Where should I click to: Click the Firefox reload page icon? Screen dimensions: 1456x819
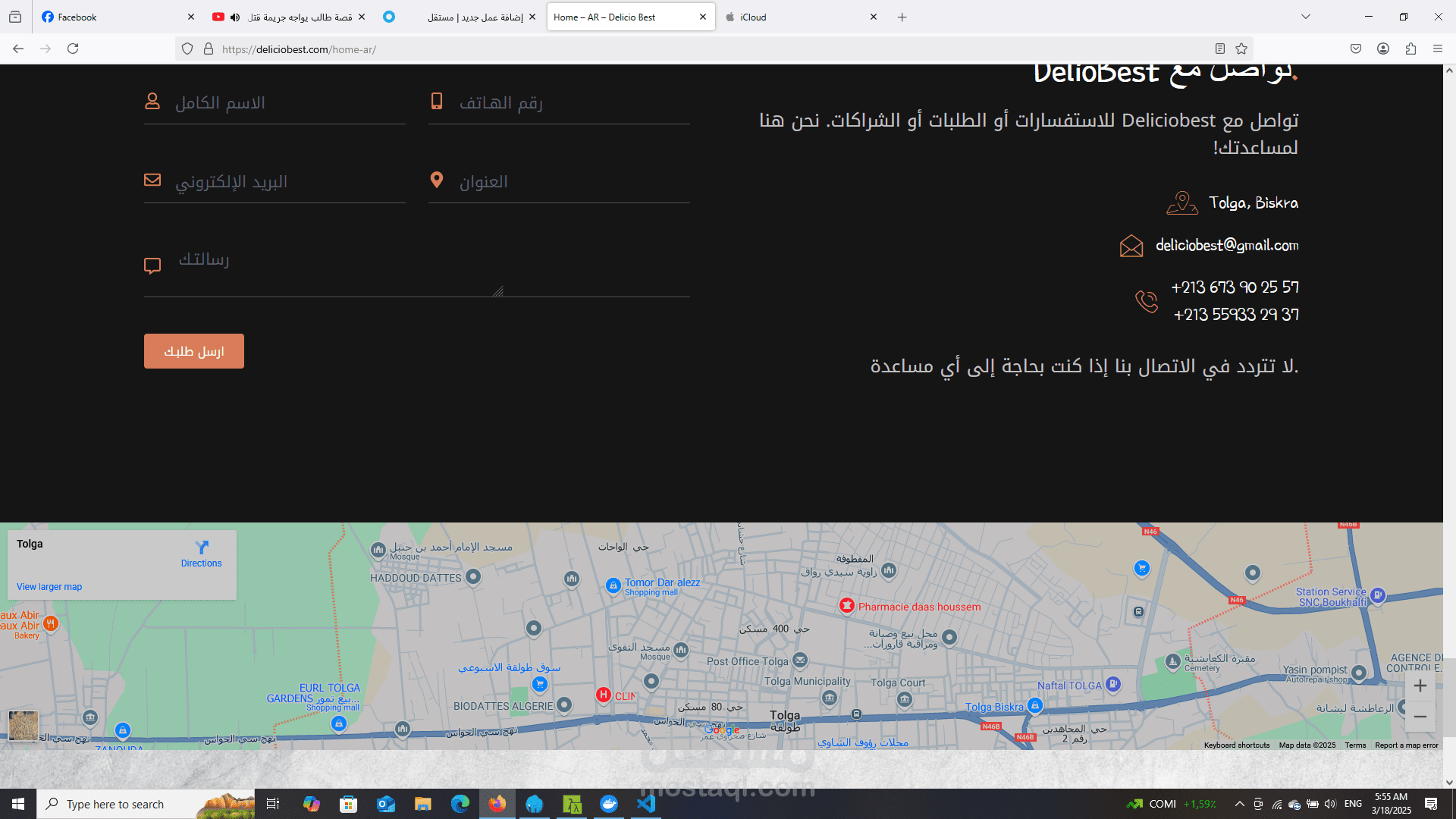[x=73, y=49]
